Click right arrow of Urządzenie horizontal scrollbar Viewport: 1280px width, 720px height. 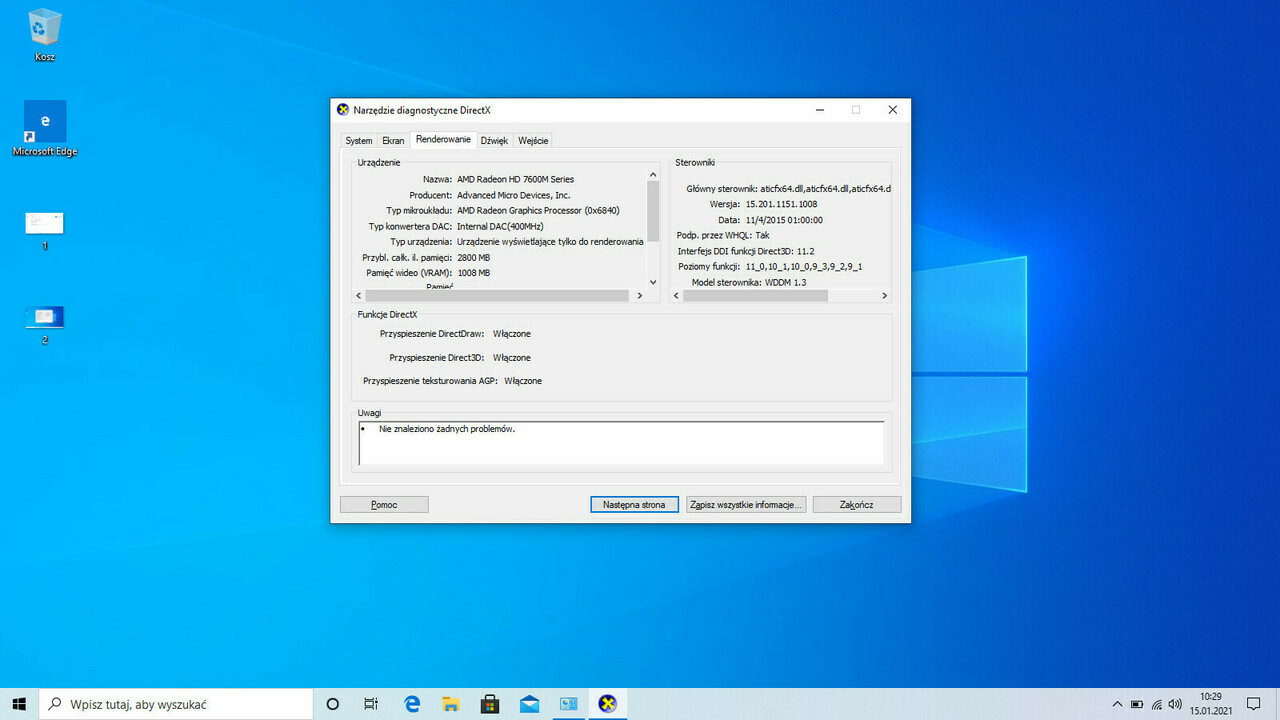641,296
